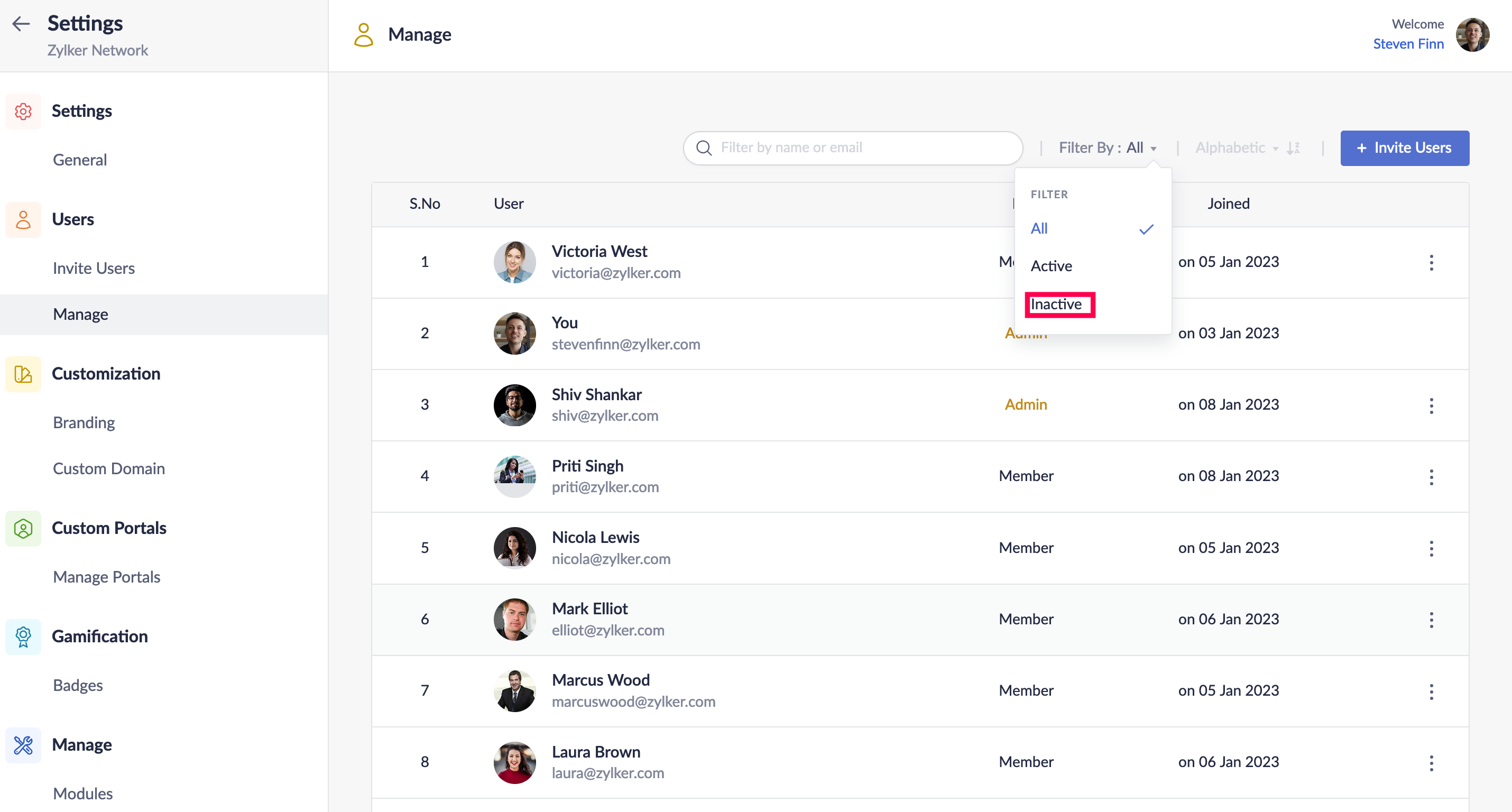Click the orange Users section icon
1512x812 pixels.
23,219
